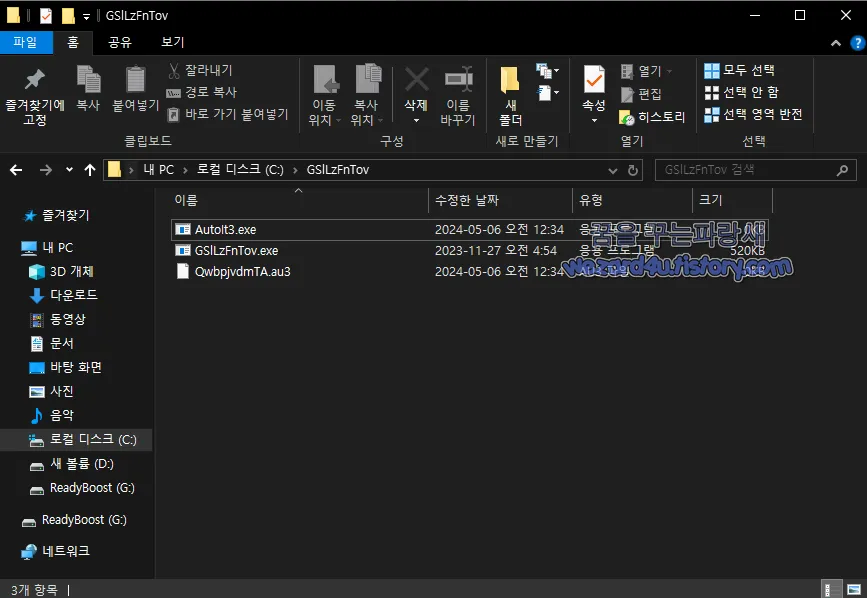Viewport: 867px width, 598px height.
Task: Click 선택 영역 반전 invert selection
Action: 753,114
